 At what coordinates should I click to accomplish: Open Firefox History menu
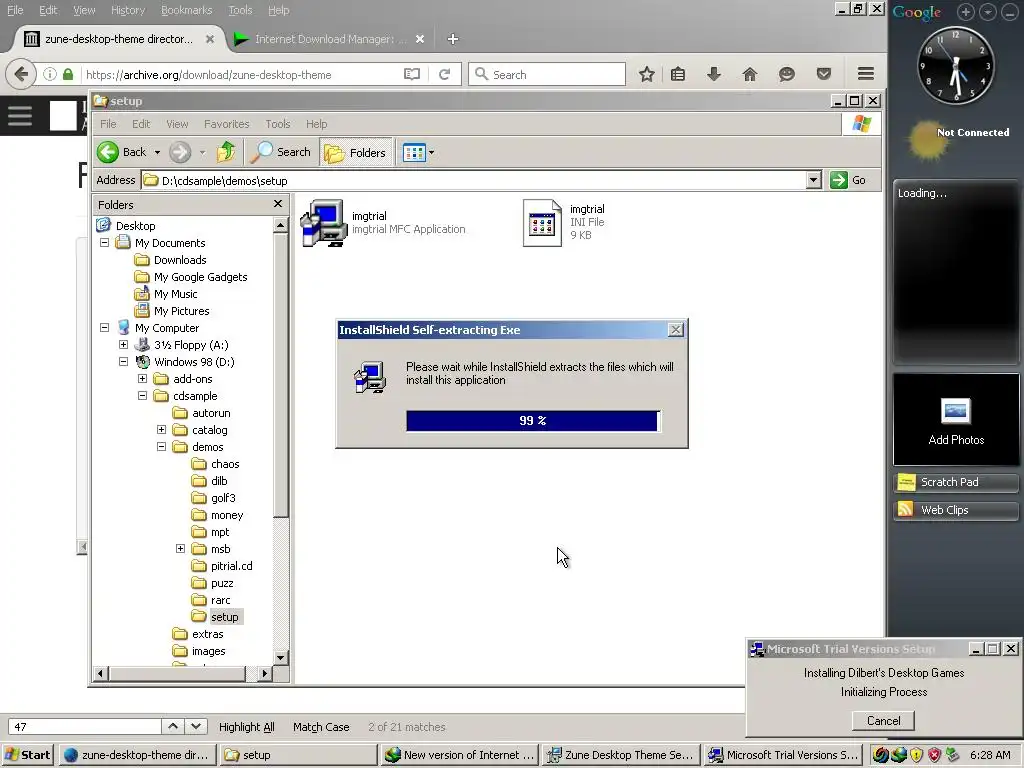coord(127,10)
